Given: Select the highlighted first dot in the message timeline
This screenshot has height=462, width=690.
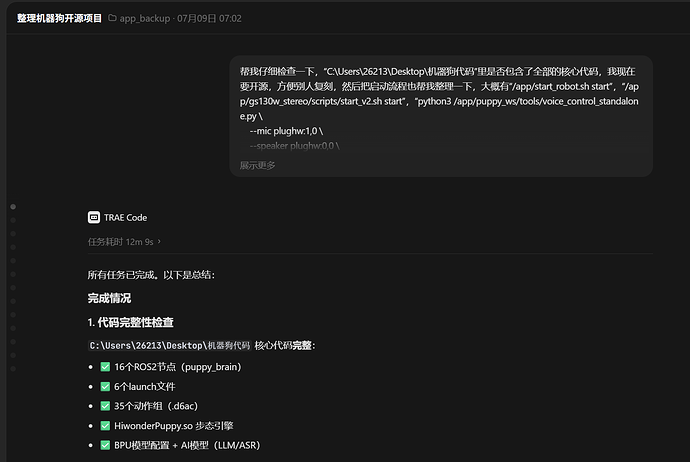Looking at the screenshot, I should tap(13, 207).
